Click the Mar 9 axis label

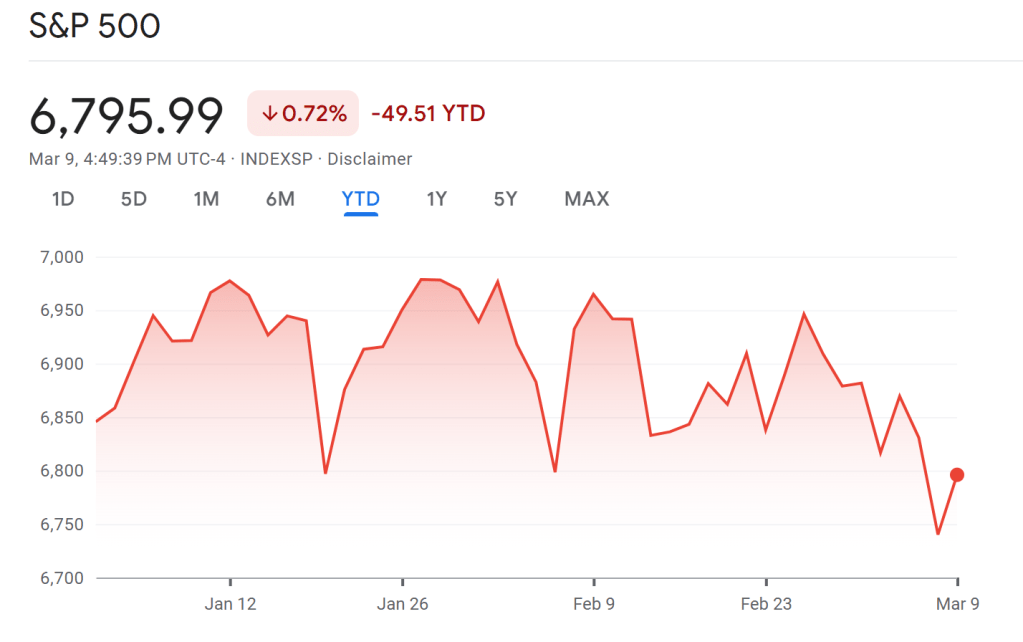point(957,604)
